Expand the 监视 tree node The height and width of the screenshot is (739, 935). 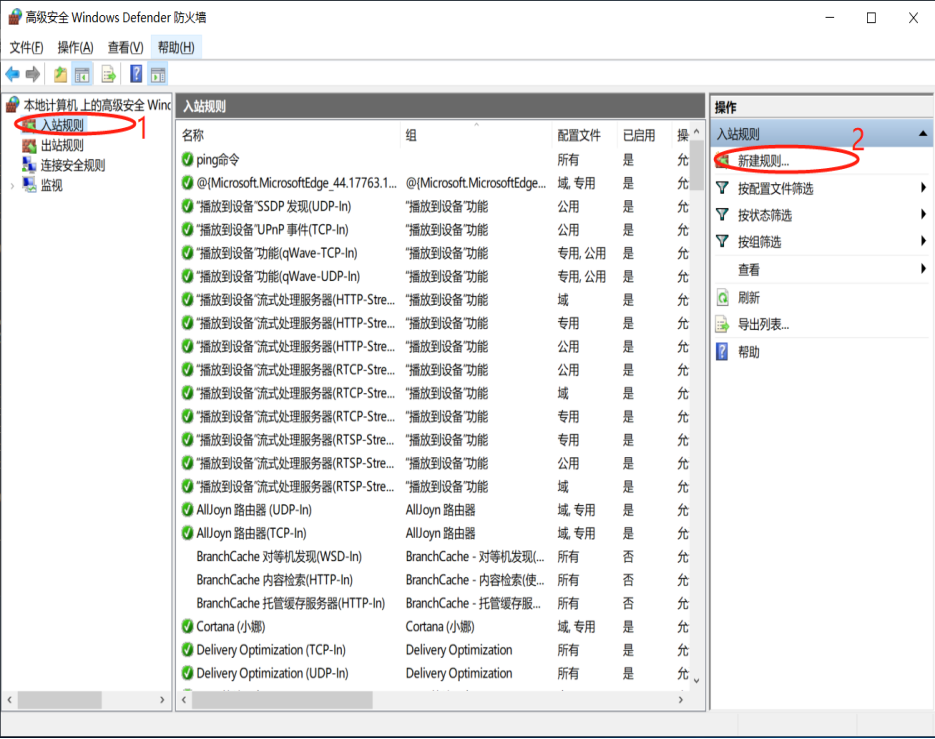[13, 186]
